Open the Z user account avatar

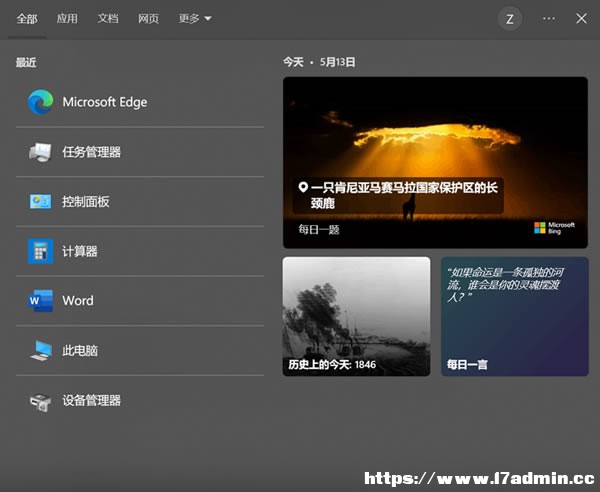[510, 19]
